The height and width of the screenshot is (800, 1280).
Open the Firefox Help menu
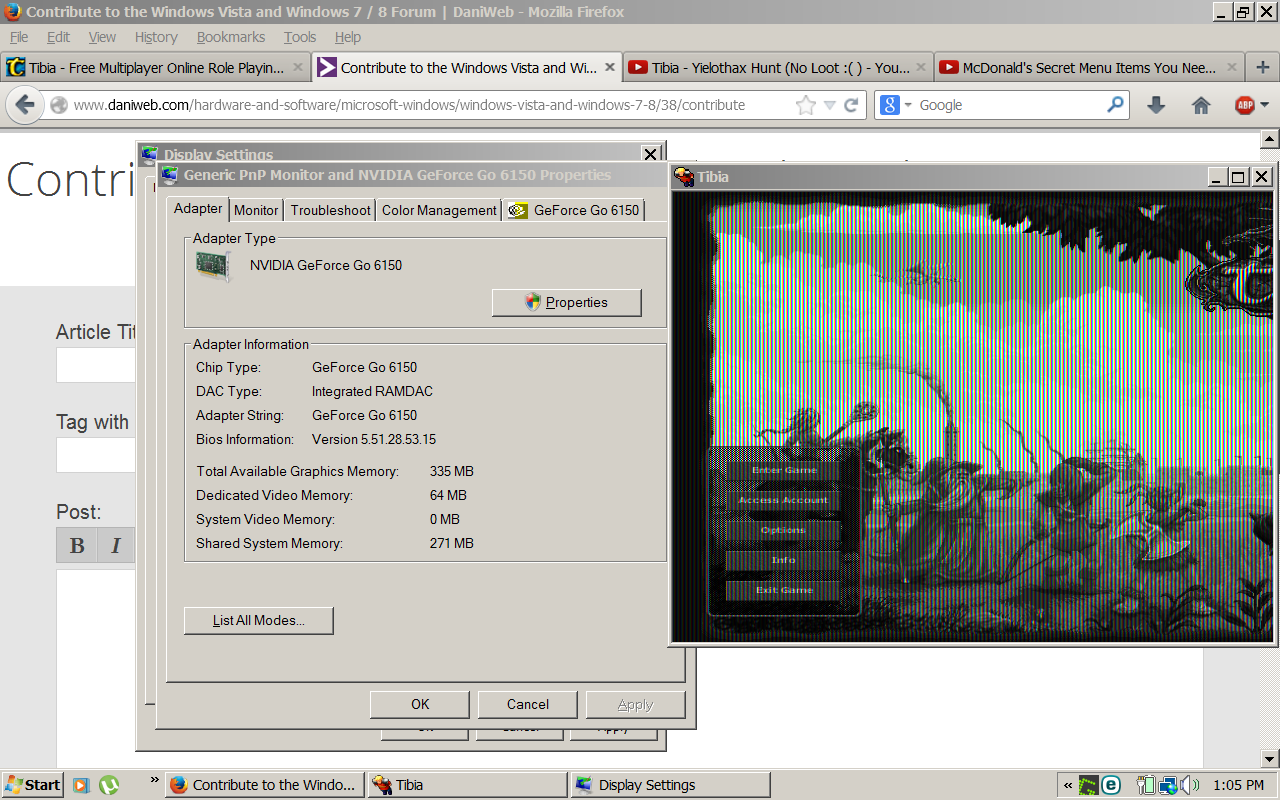coord(348,37)
